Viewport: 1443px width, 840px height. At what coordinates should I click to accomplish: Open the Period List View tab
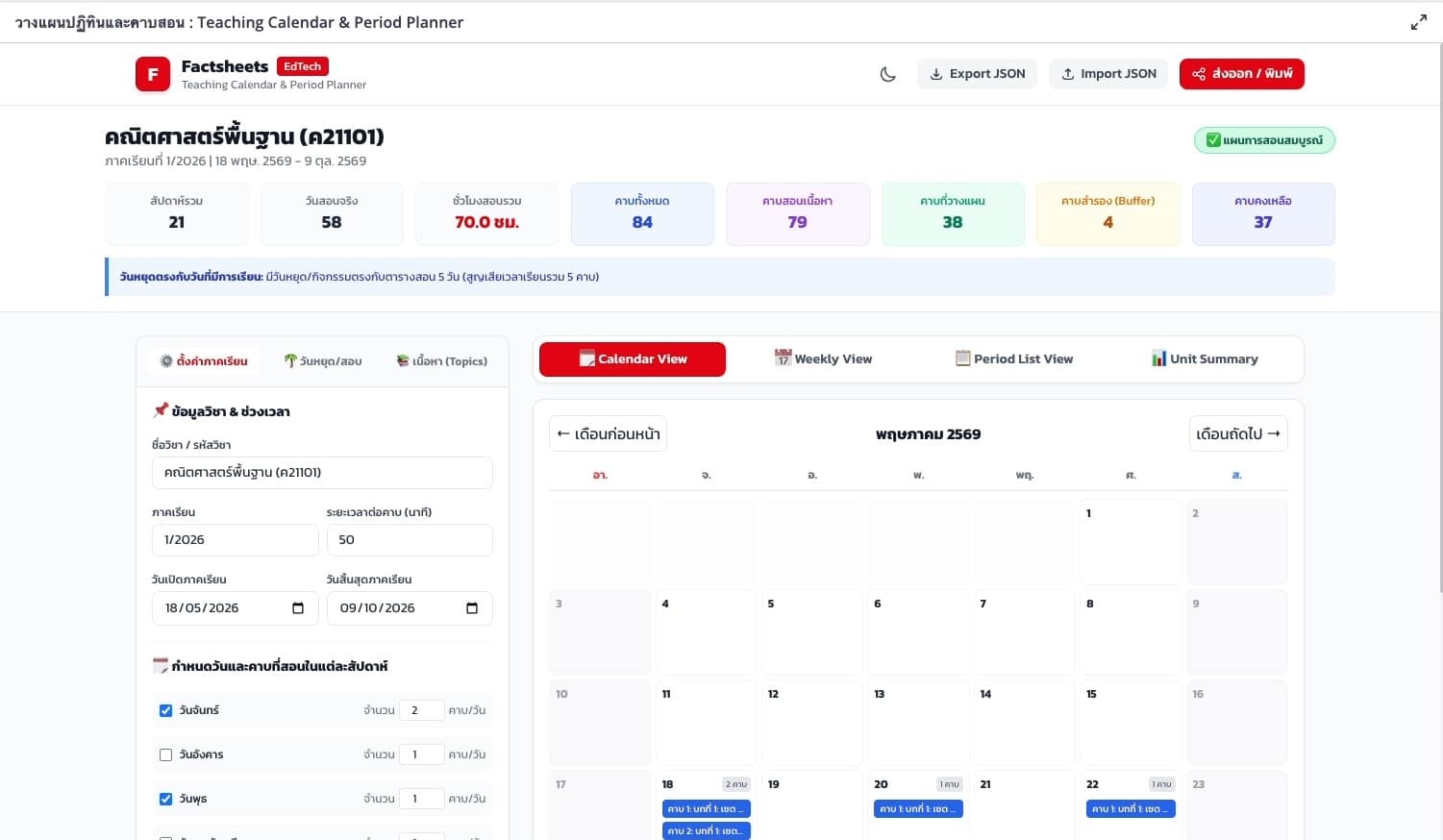pyautogui.click(x=1014, y=359)
